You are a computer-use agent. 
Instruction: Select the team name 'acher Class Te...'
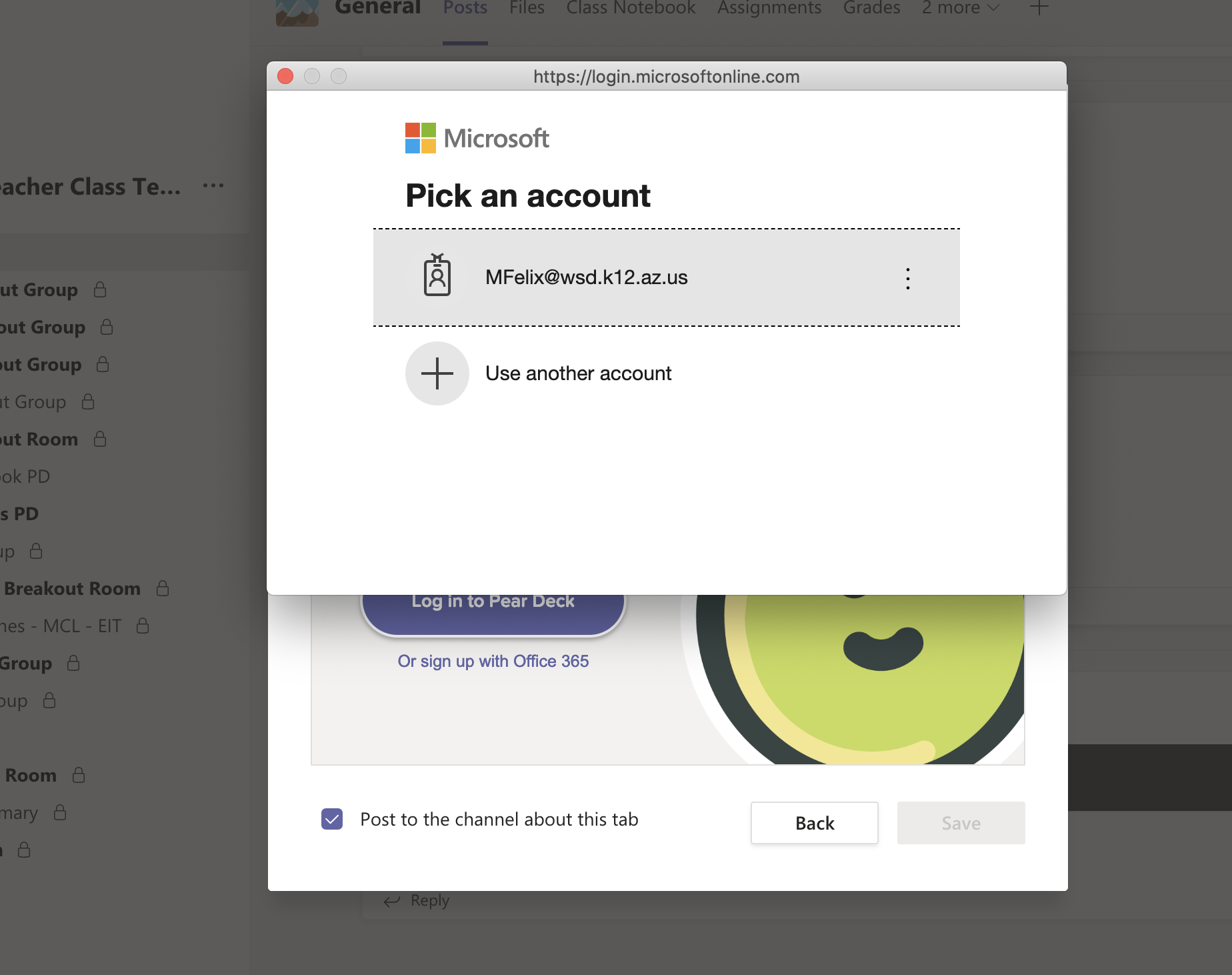coord(91,187)
